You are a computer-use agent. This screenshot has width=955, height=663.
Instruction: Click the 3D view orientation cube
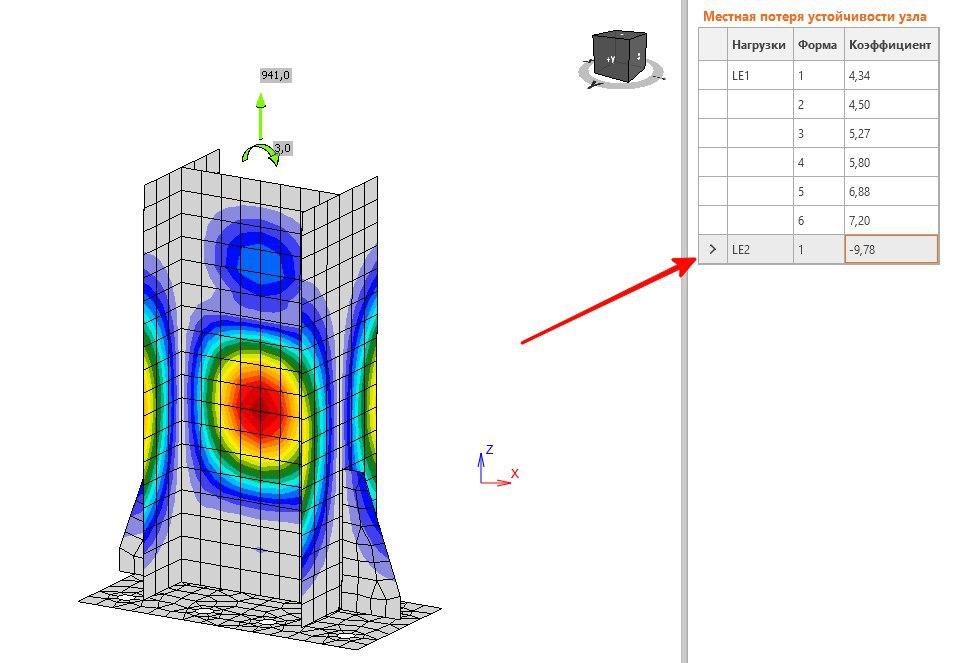point(619,56)
